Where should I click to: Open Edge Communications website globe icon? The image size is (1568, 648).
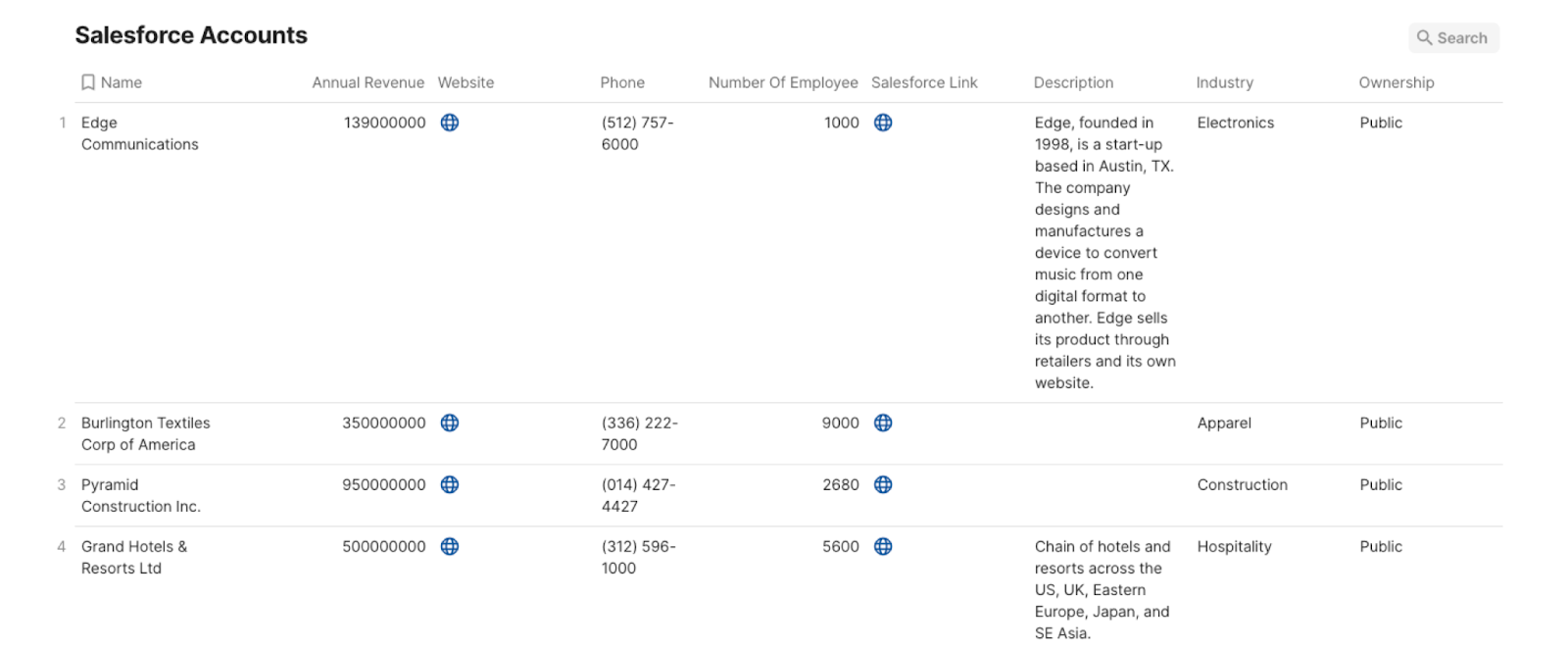[450, 123]
